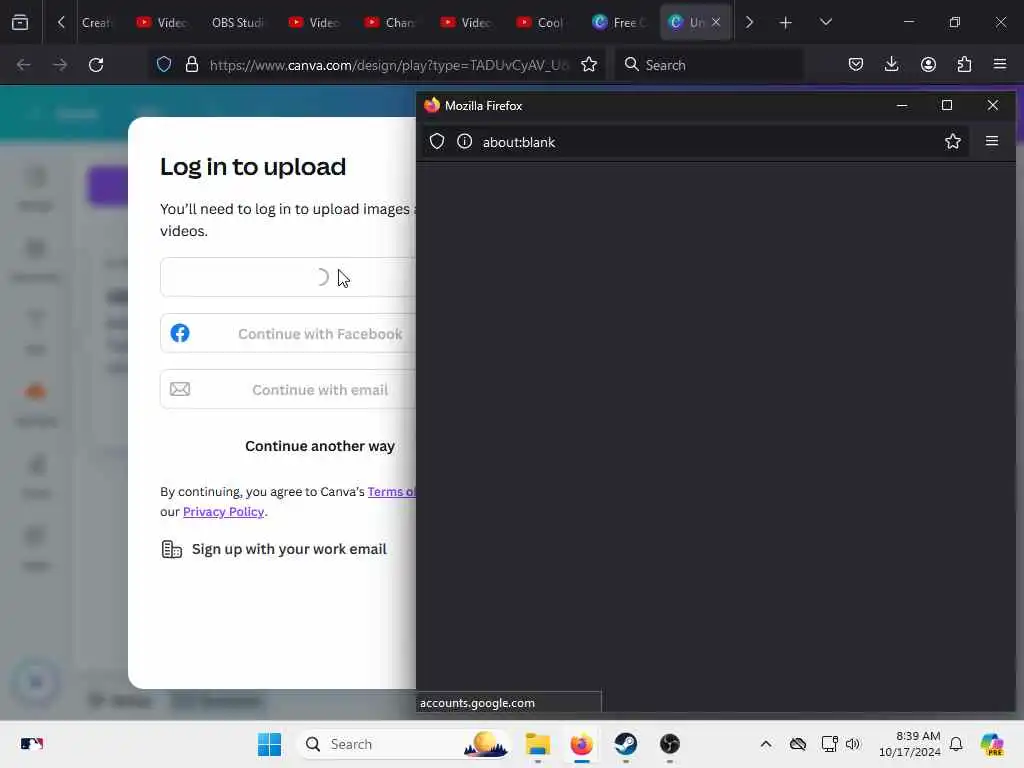Switch to the 'OBS Studi' tab

[237, 22]
